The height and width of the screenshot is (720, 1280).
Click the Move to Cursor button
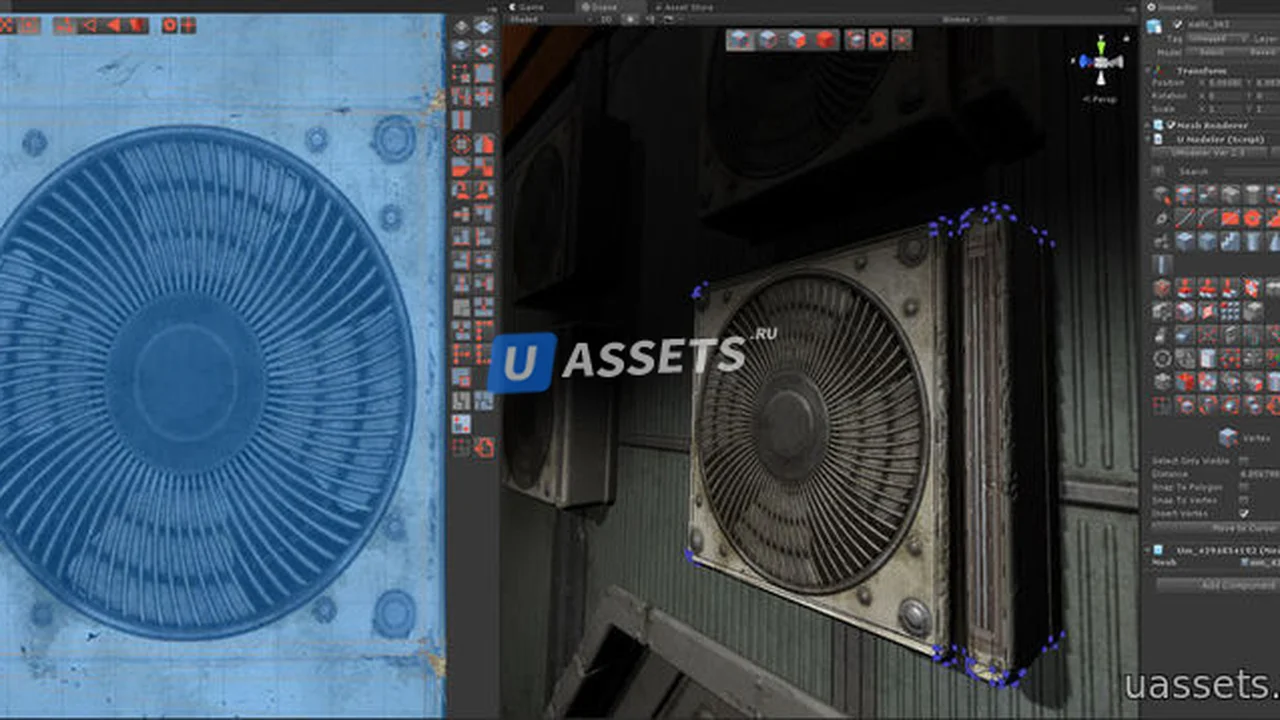[1215, 526]
